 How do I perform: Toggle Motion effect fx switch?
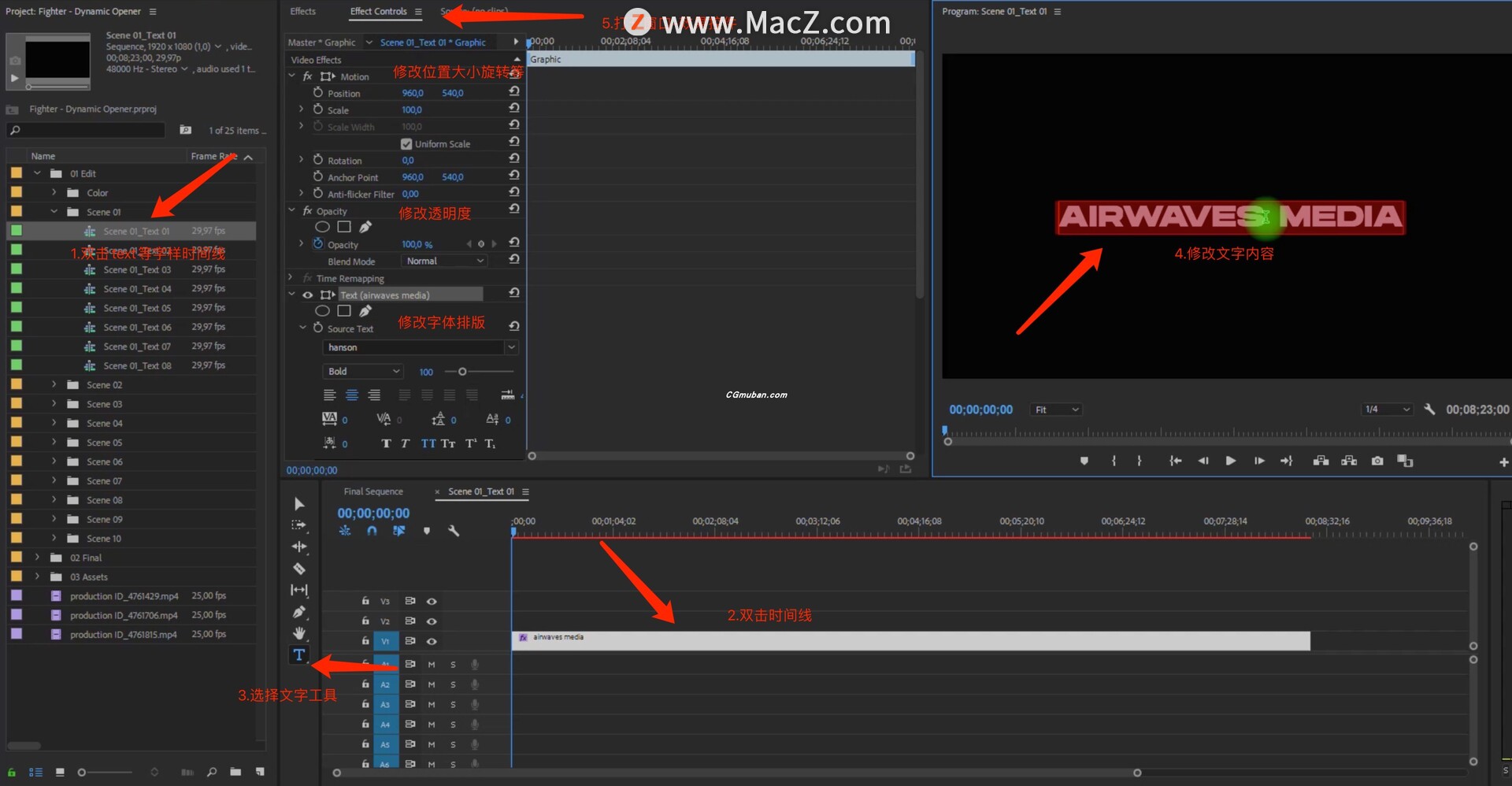coord(308,76)
